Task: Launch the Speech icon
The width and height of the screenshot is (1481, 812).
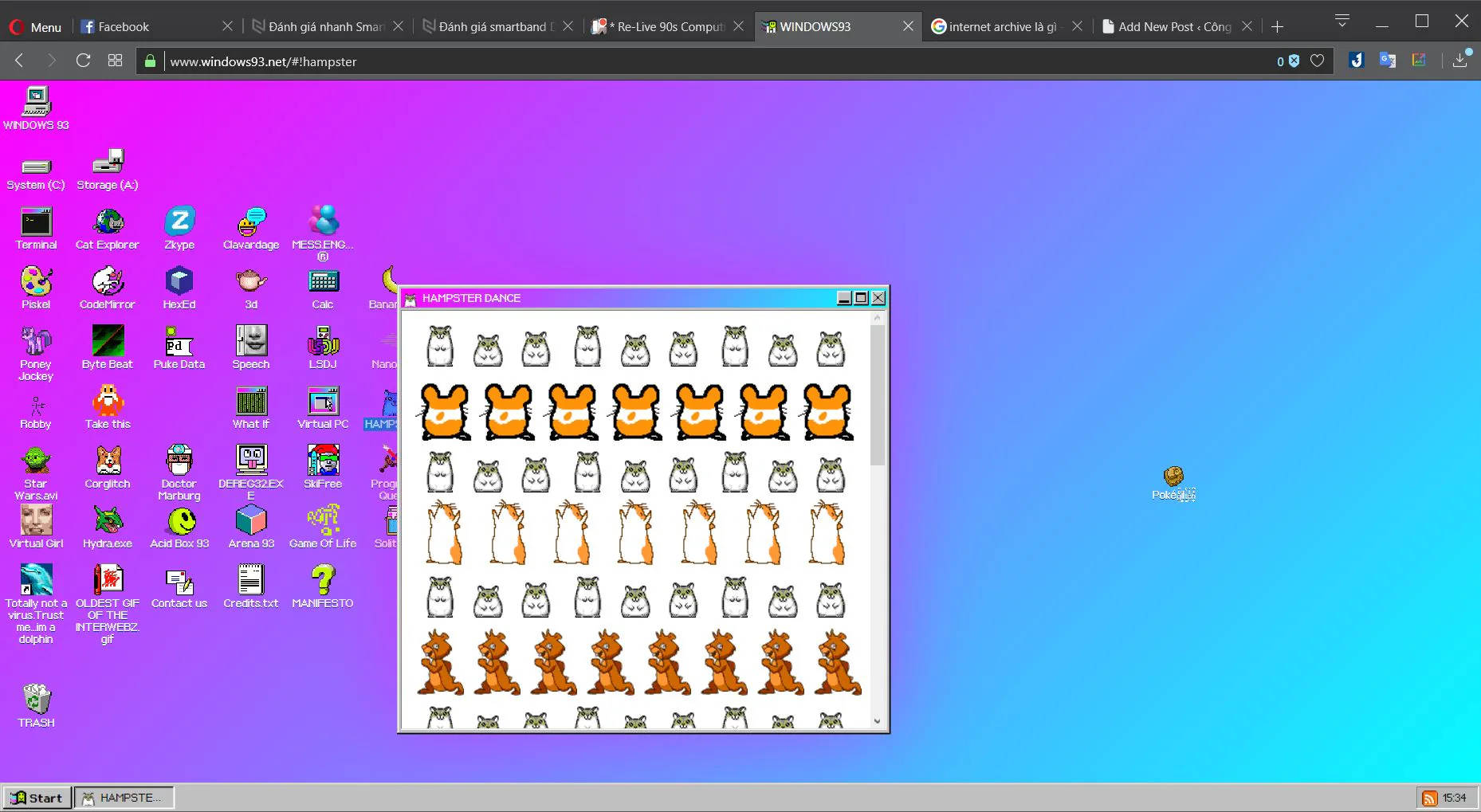Action: [x=251, y=348]
